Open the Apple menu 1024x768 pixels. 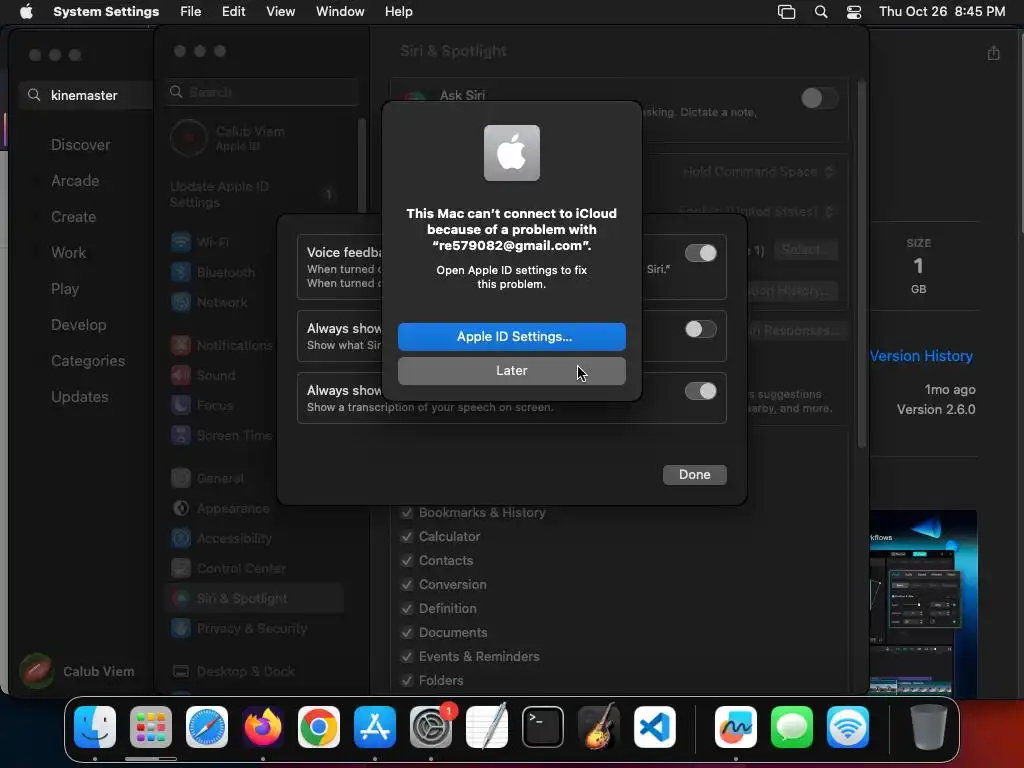(x=26, y=12)
